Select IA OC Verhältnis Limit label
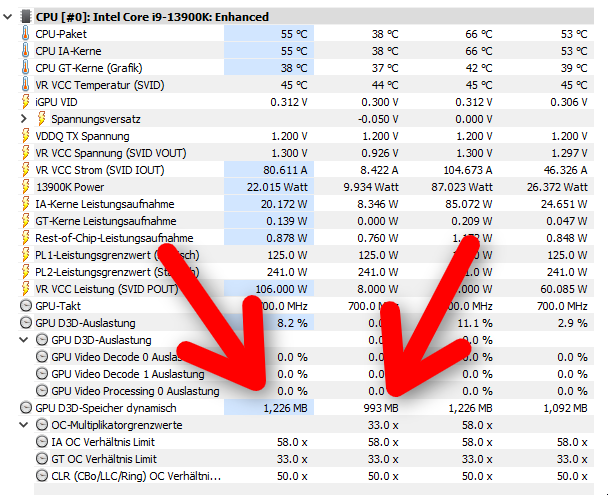Viewport: 608px width, 495px height. click(103, 442)
